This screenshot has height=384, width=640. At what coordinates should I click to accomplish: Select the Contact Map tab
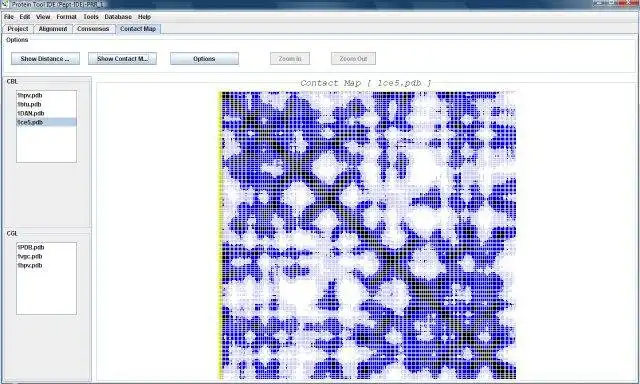pyautogui.click(x=138, y=29)
